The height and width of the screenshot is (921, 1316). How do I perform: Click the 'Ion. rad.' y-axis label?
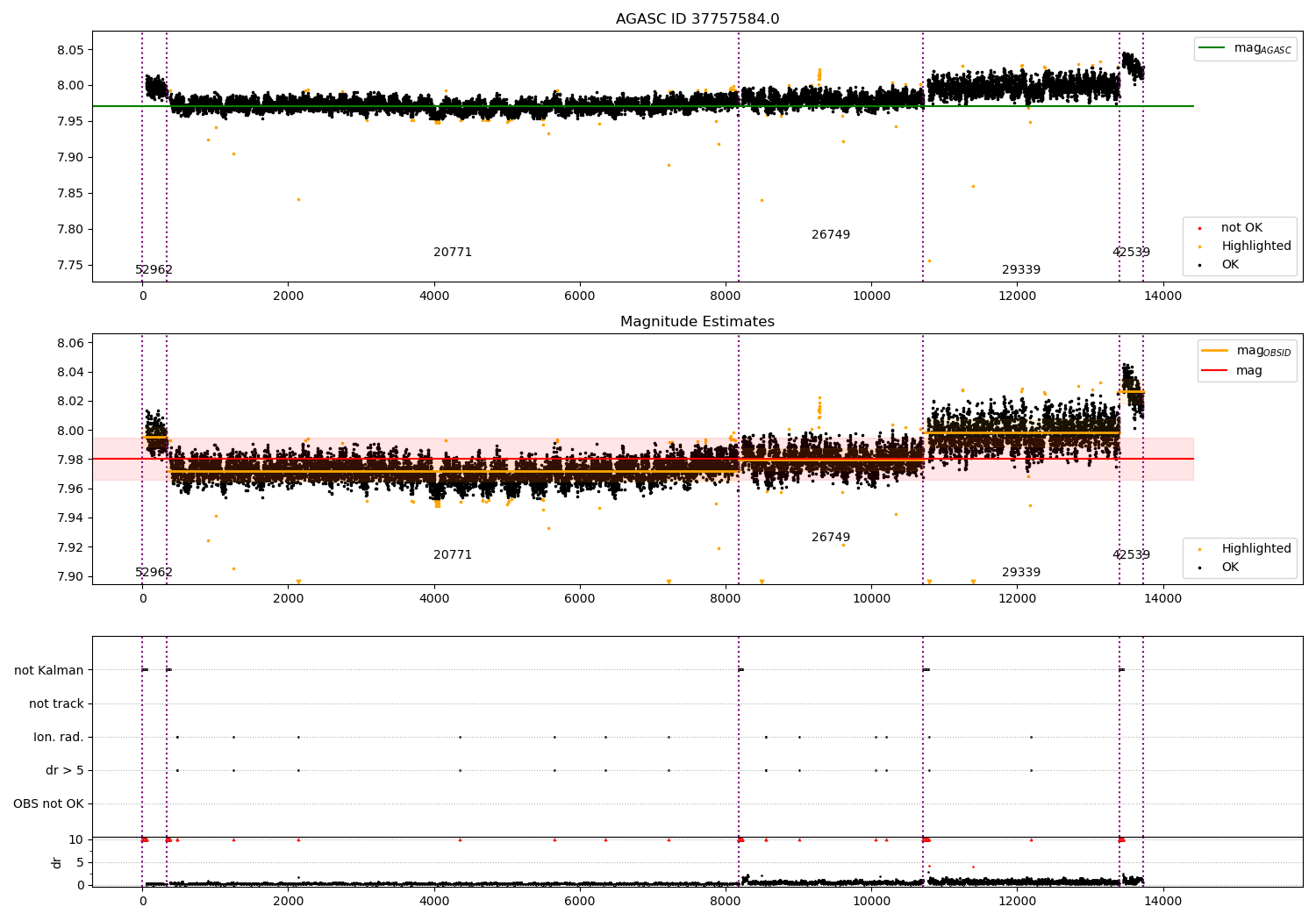pyautogui.click(x=59, y=737)
